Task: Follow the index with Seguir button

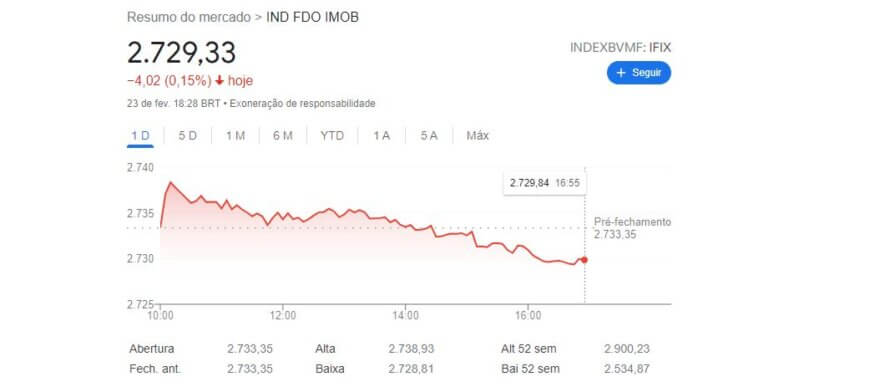Action: [x=639, y=73]
